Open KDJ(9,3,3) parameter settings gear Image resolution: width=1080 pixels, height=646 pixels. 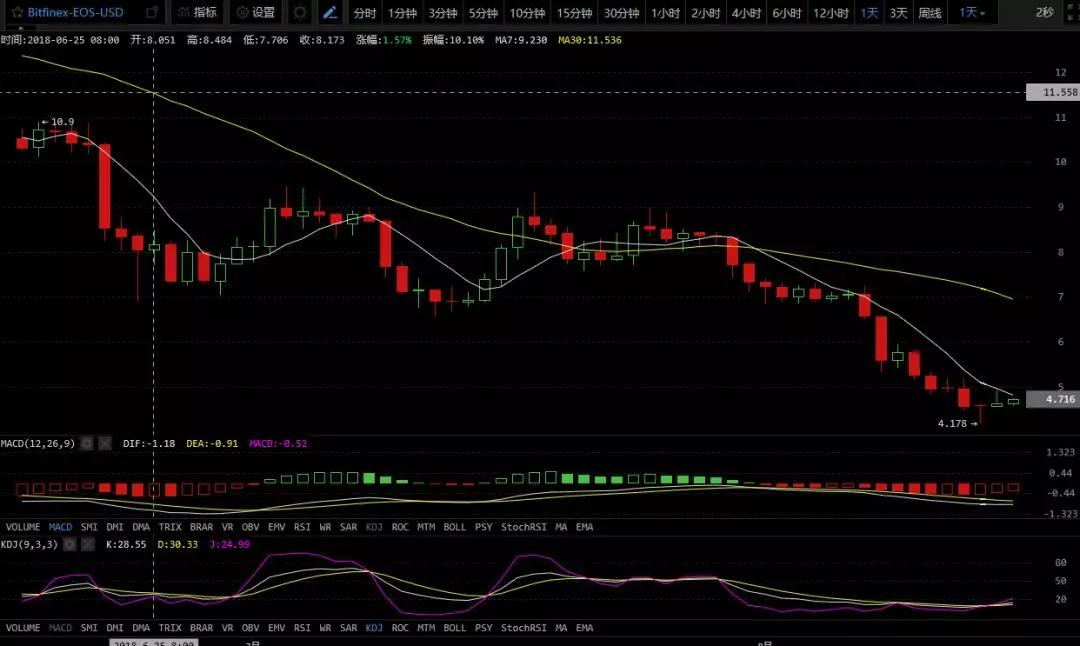pos(71,545)
